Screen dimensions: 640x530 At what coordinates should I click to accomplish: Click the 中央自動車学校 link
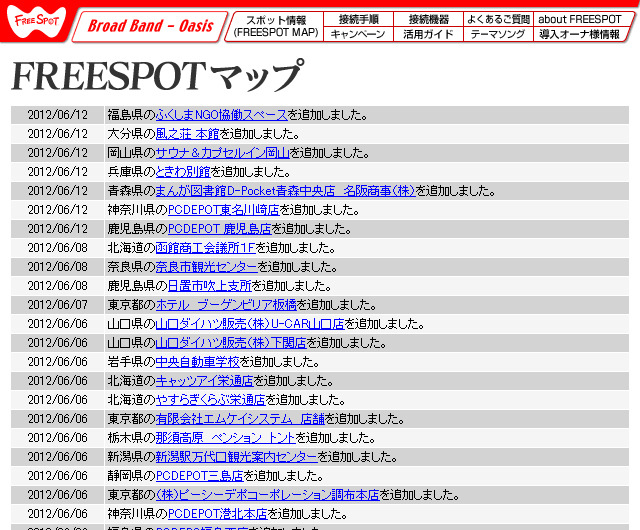pyautogui.click(x=198, y=361)
